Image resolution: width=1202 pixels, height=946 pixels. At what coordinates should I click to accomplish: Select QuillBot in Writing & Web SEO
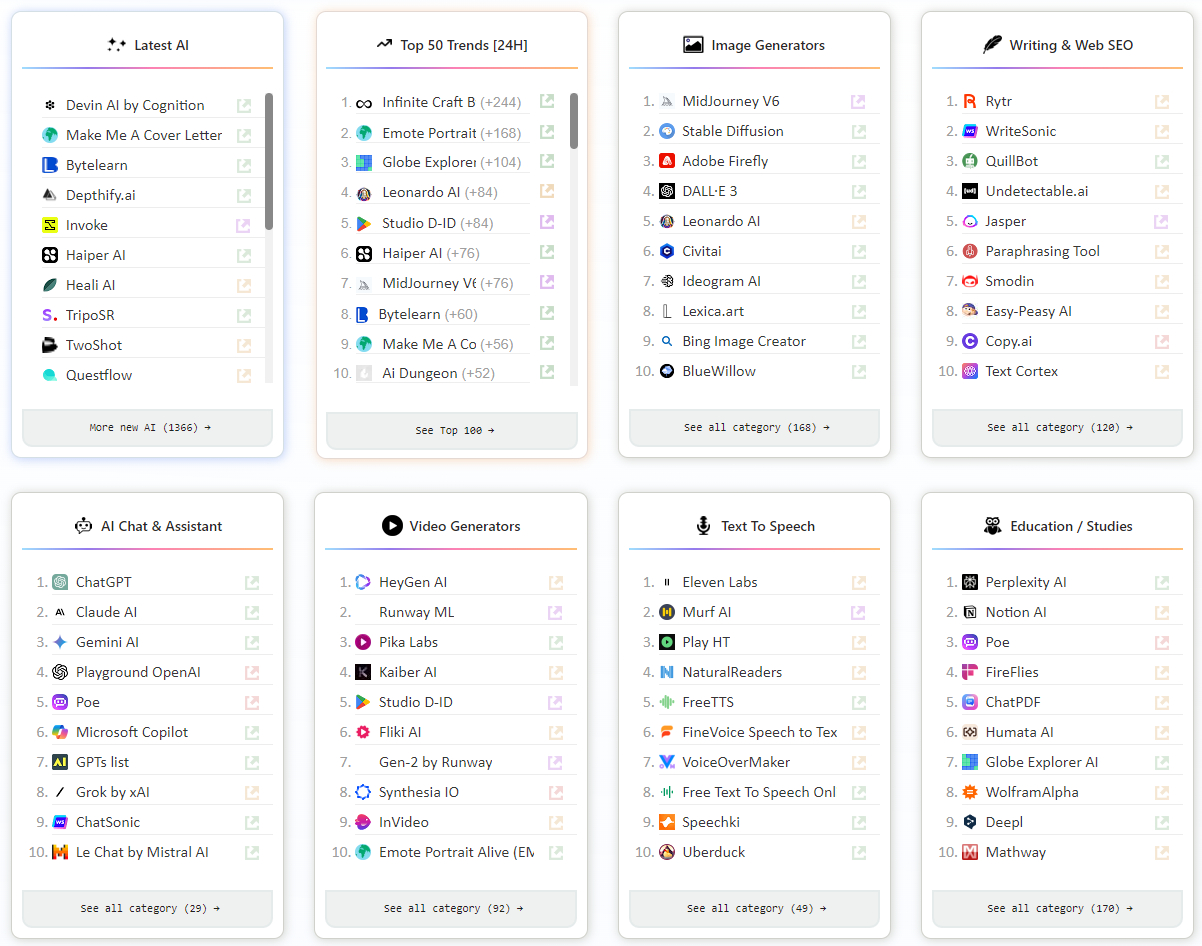(x=1012, y=161)
